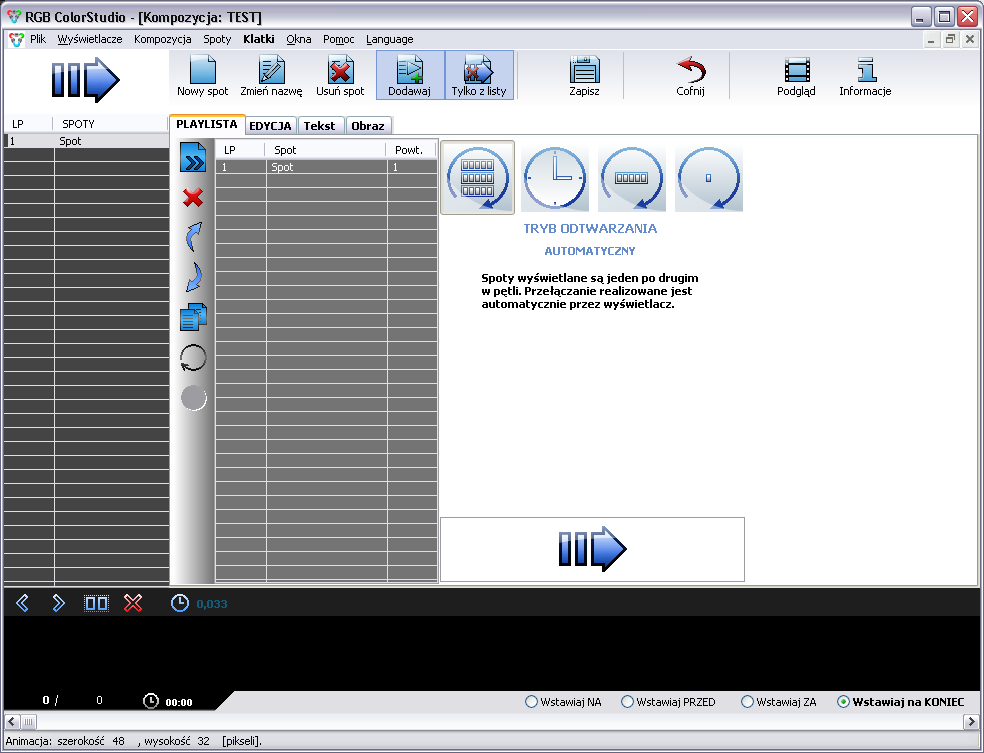Create a new spot with Nowy spot

tap(203, 75)
